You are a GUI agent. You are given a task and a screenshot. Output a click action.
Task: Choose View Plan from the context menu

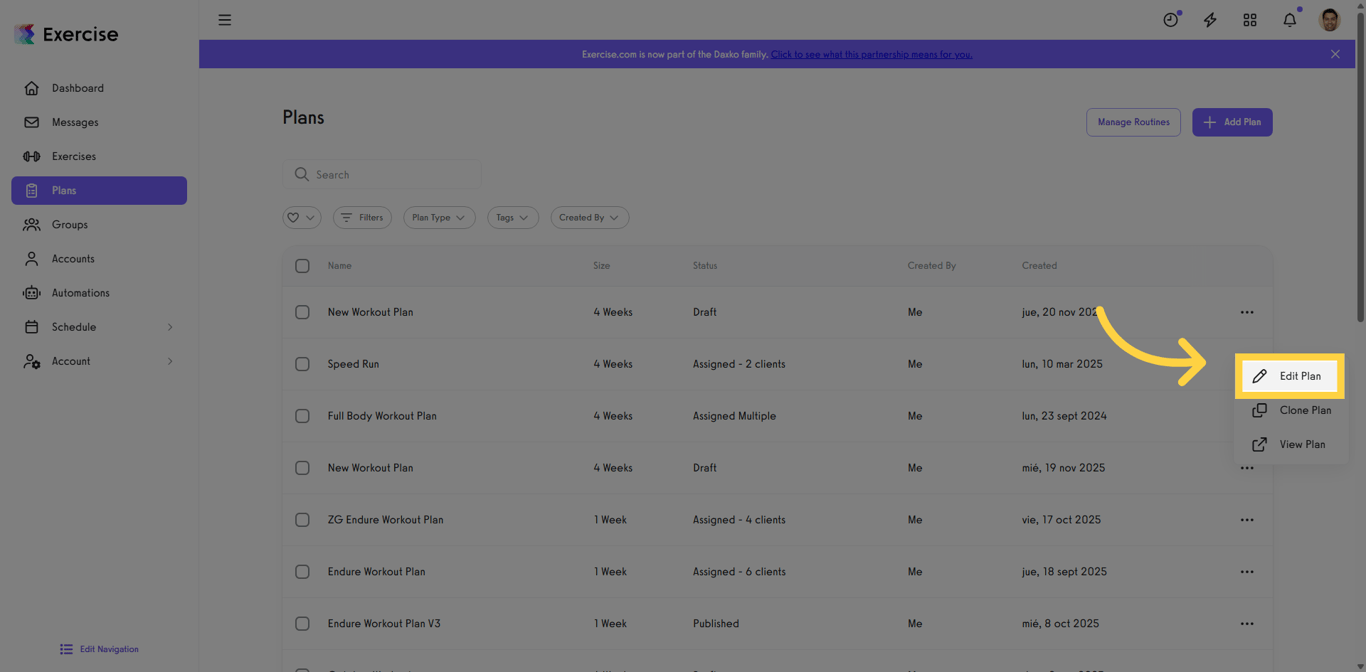[1290, 444]
